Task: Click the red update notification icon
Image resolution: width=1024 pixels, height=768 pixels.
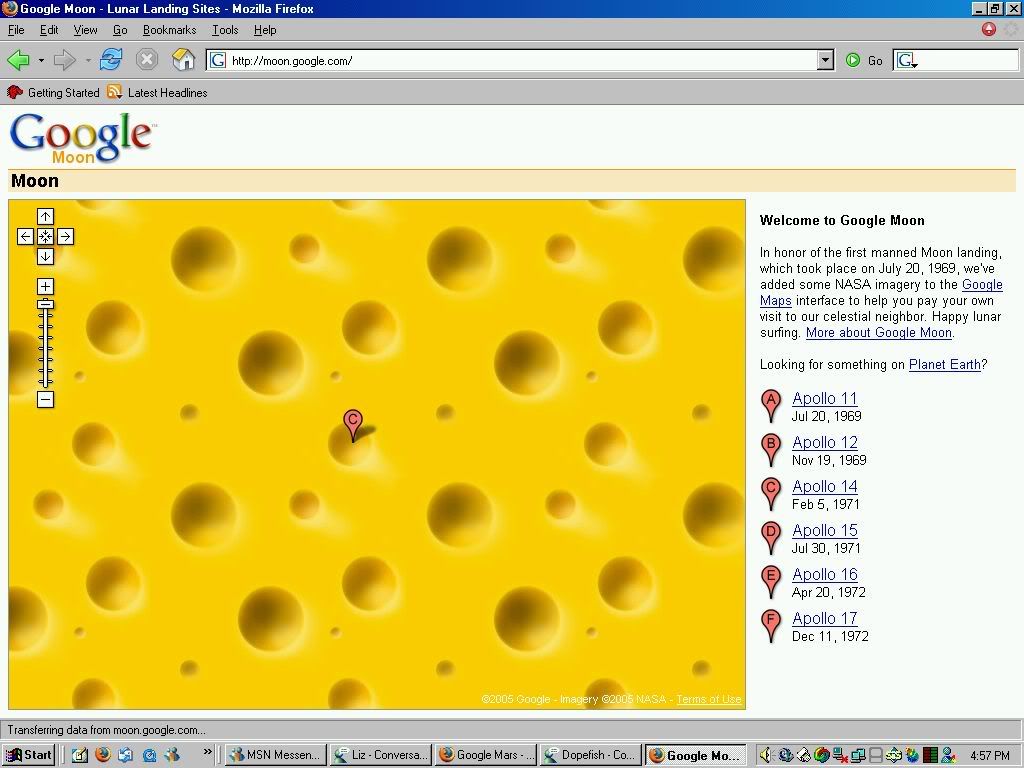Action: [988, 29]
